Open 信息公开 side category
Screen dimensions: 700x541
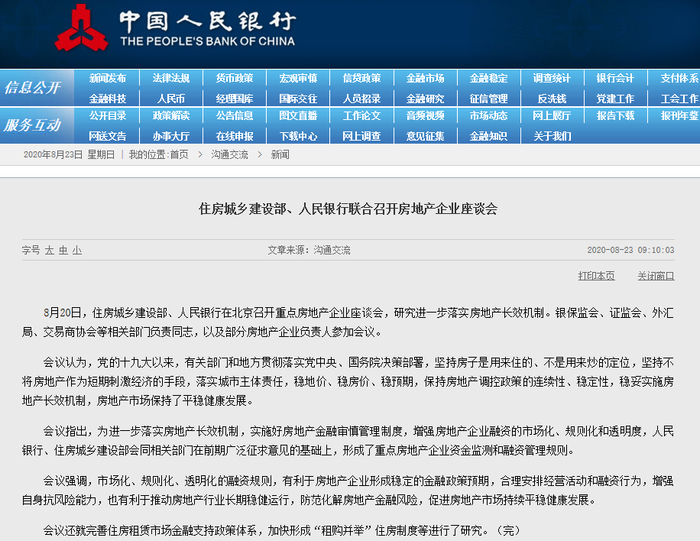(x=33, y=88)
